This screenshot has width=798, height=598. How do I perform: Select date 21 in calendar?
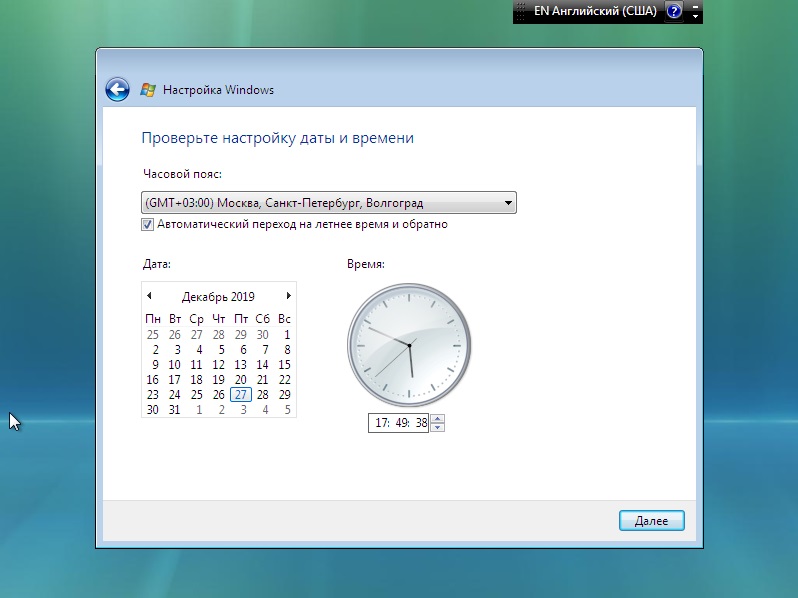(x=263, y=380)
